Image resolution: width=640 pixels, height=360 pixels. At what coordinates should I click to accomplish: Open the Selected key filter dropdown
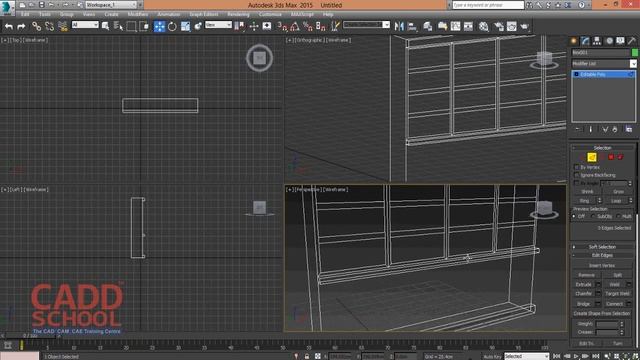[x=527, y=356]
